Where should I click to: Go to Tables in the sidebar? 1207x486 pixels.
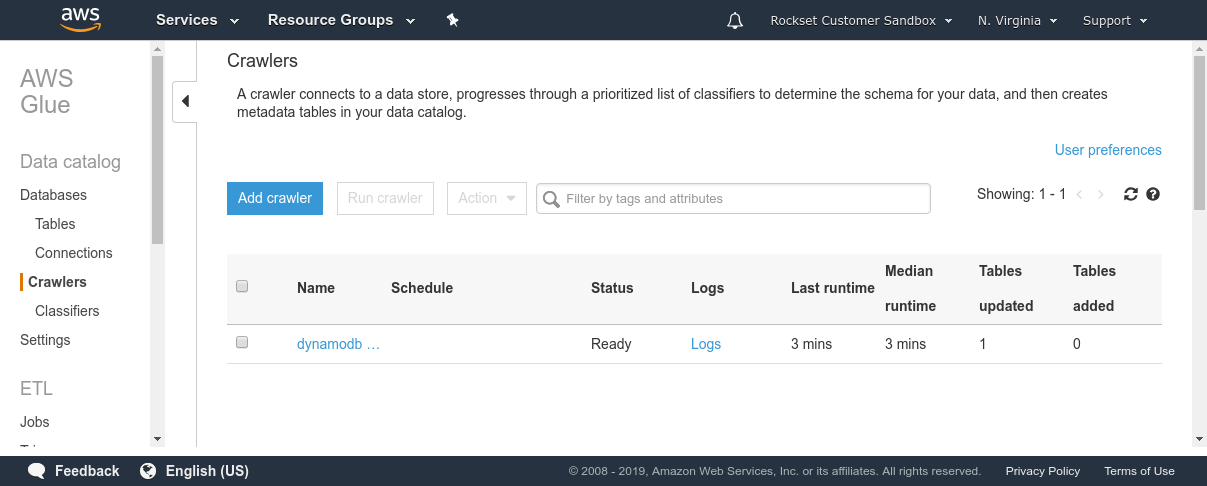[55, 224]
